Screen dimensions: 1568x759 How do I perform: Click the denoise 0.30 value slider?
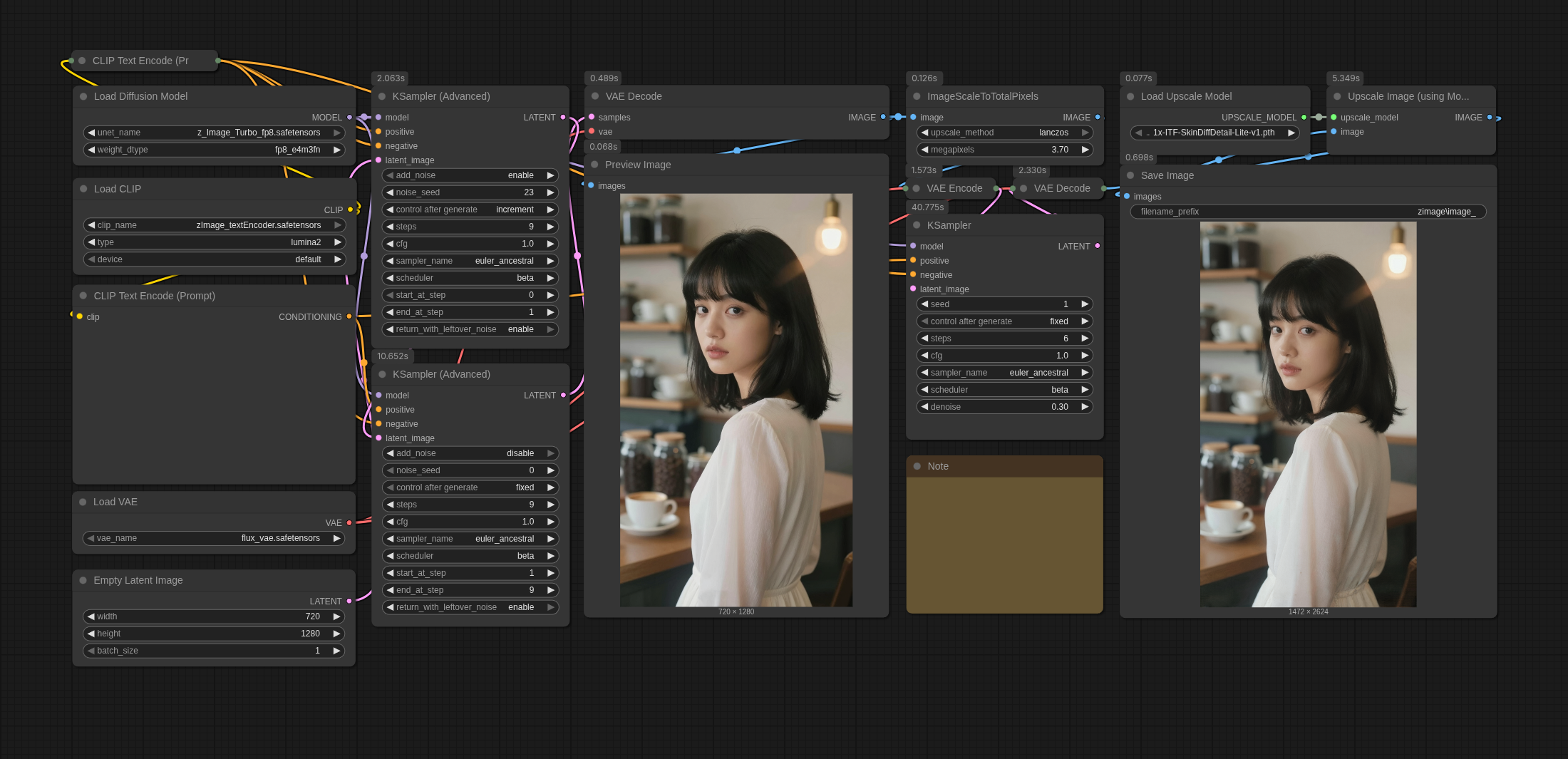point(1004,407)
